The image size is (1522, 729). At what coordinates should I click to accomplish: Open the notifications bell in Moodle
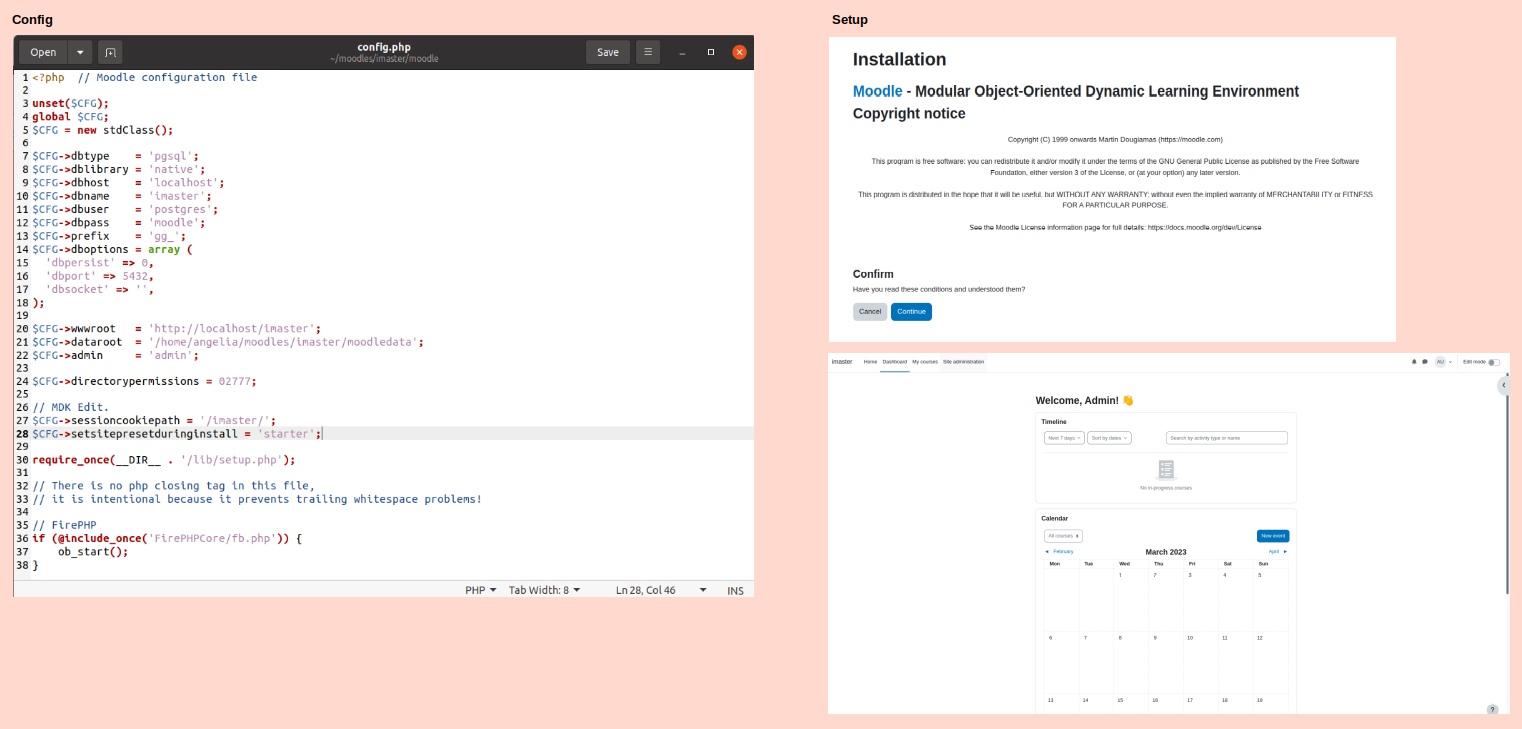coord(1414,362)
